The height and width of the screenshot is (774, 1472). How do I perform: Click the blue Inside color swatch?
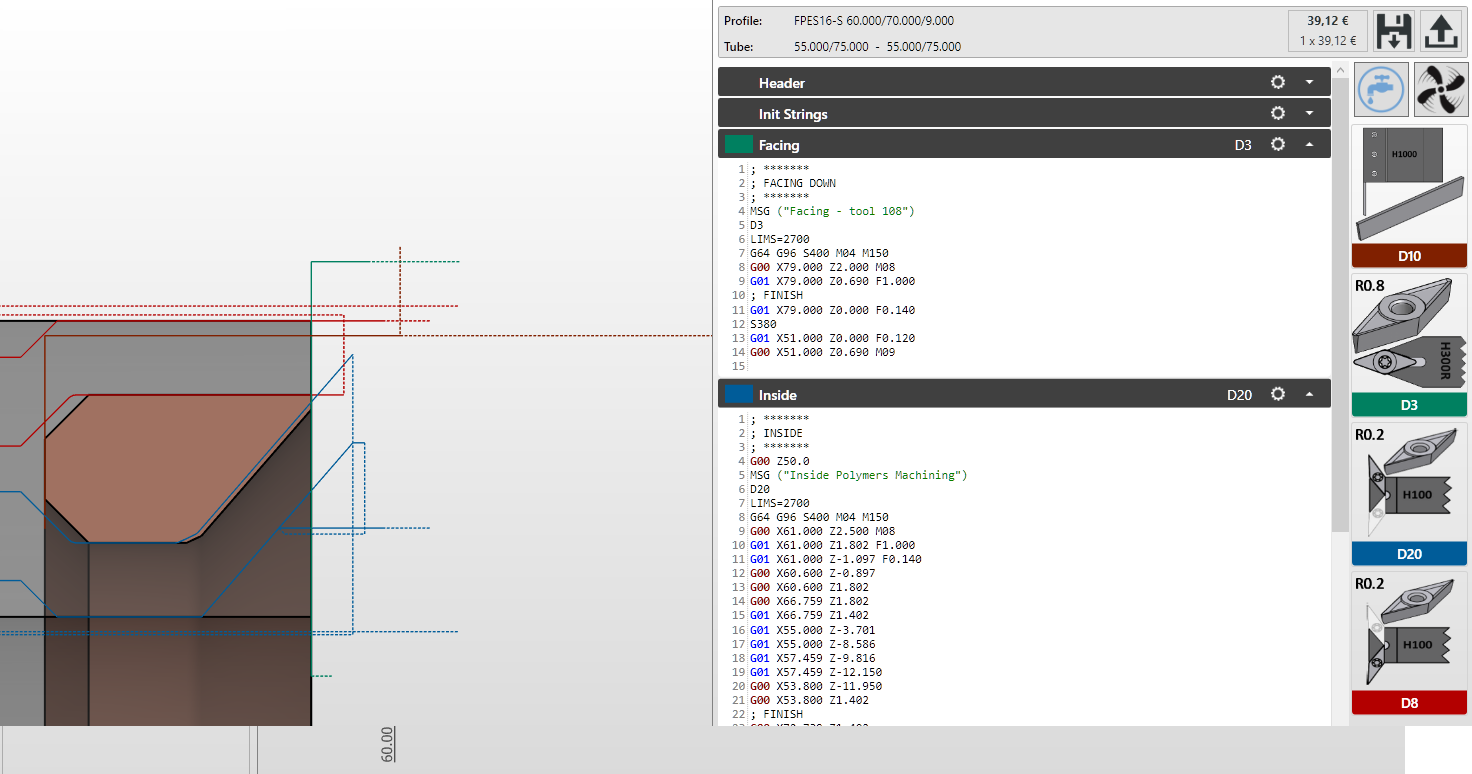739,395
